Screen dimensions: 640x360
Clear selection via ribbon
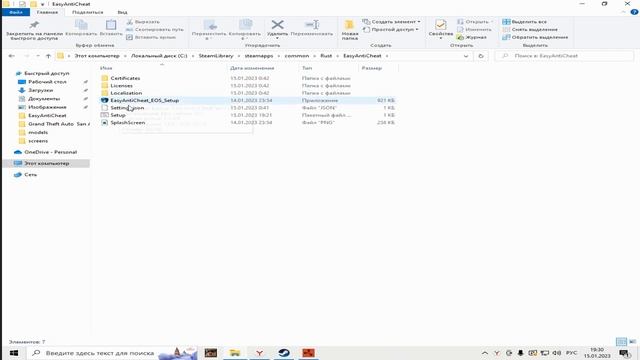(x=530, y=29)
